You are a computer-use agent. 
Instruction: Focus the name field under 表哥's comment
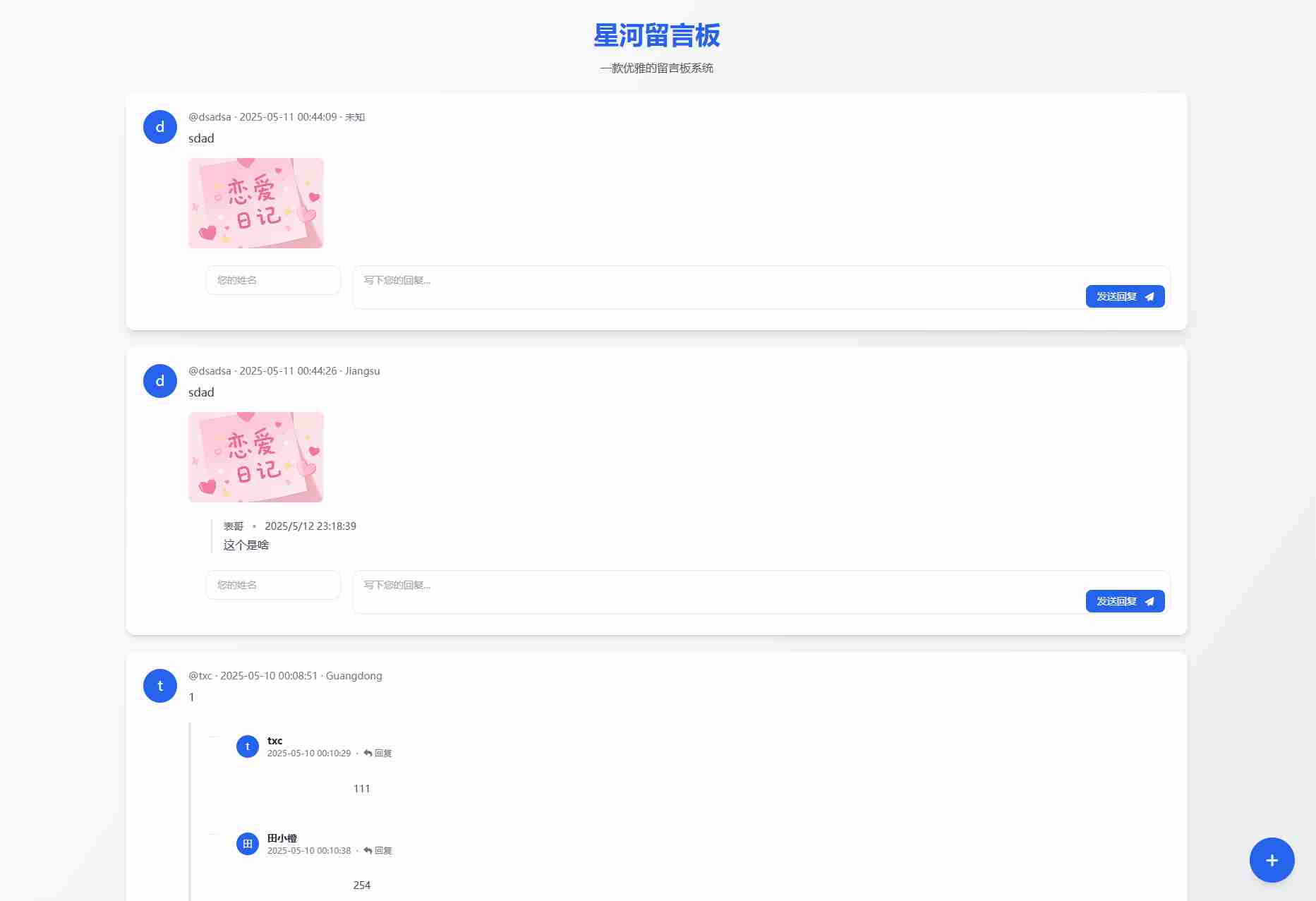point(273,585)
